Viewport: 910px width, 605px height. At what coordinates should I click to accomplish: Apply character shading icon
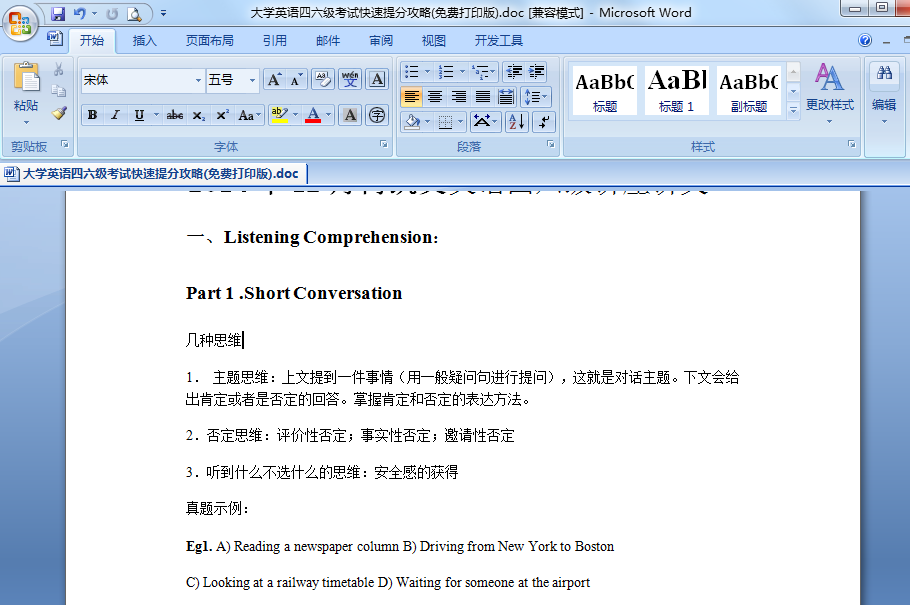click(x=350, y=115)
